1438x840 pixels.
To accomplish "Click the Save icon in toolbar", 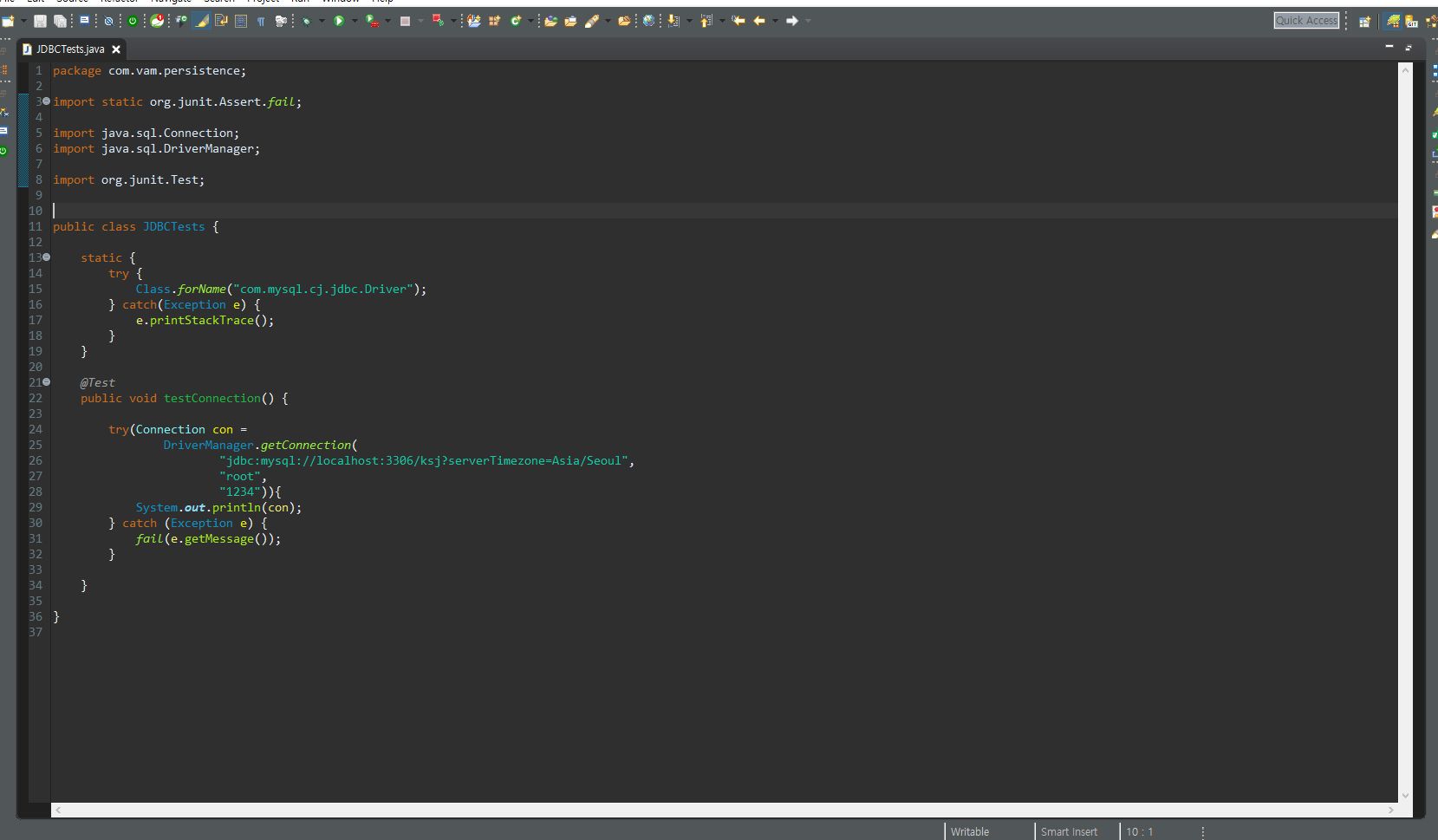I will click(x=40, y=21).
